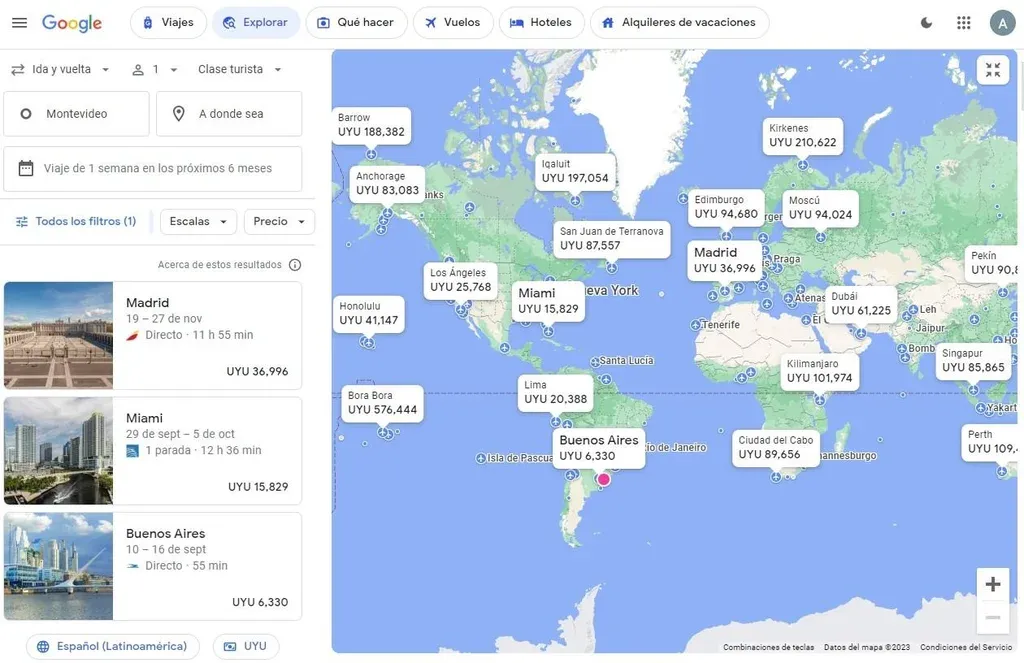Show info about these results
This screenshot has width=1024, height=663.
pos(295,265)
